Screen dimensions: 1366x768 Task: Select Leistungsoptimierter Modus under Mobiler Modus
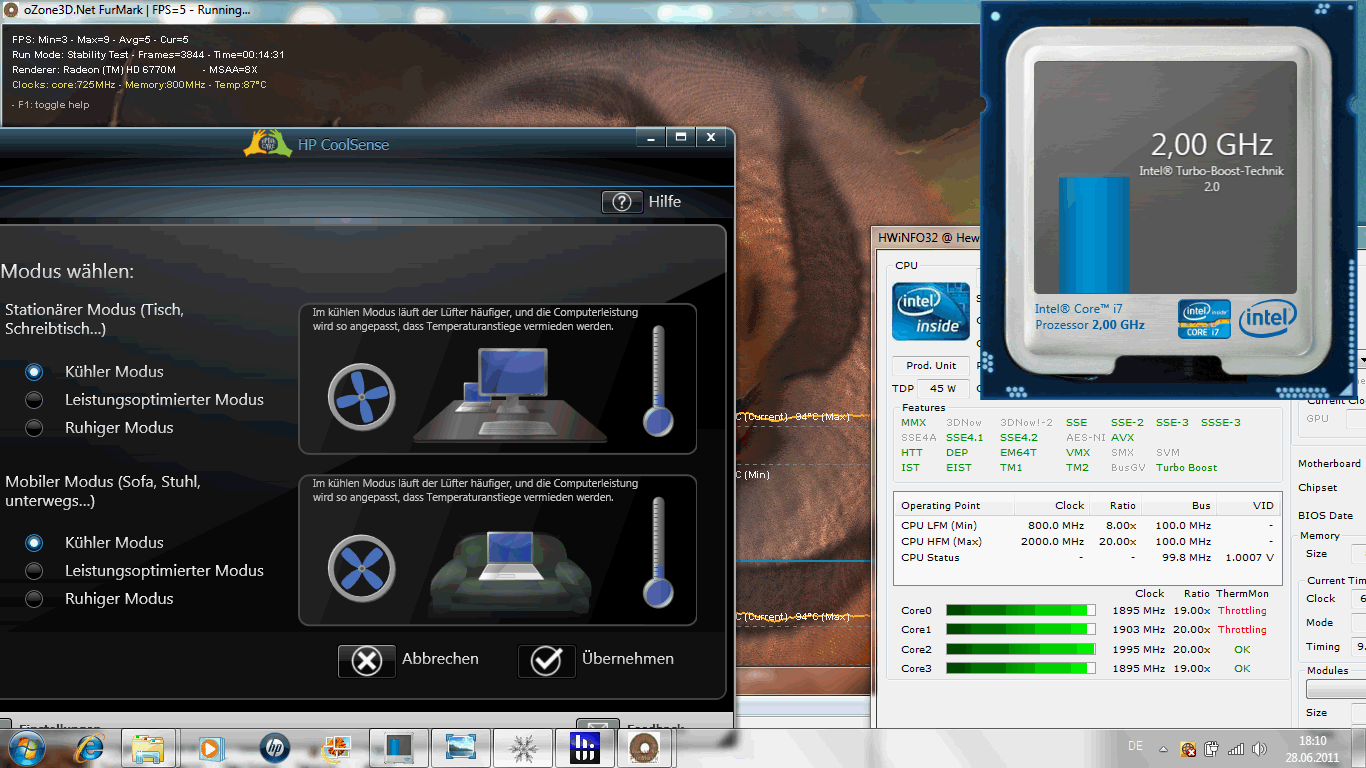tap(35, 570)
